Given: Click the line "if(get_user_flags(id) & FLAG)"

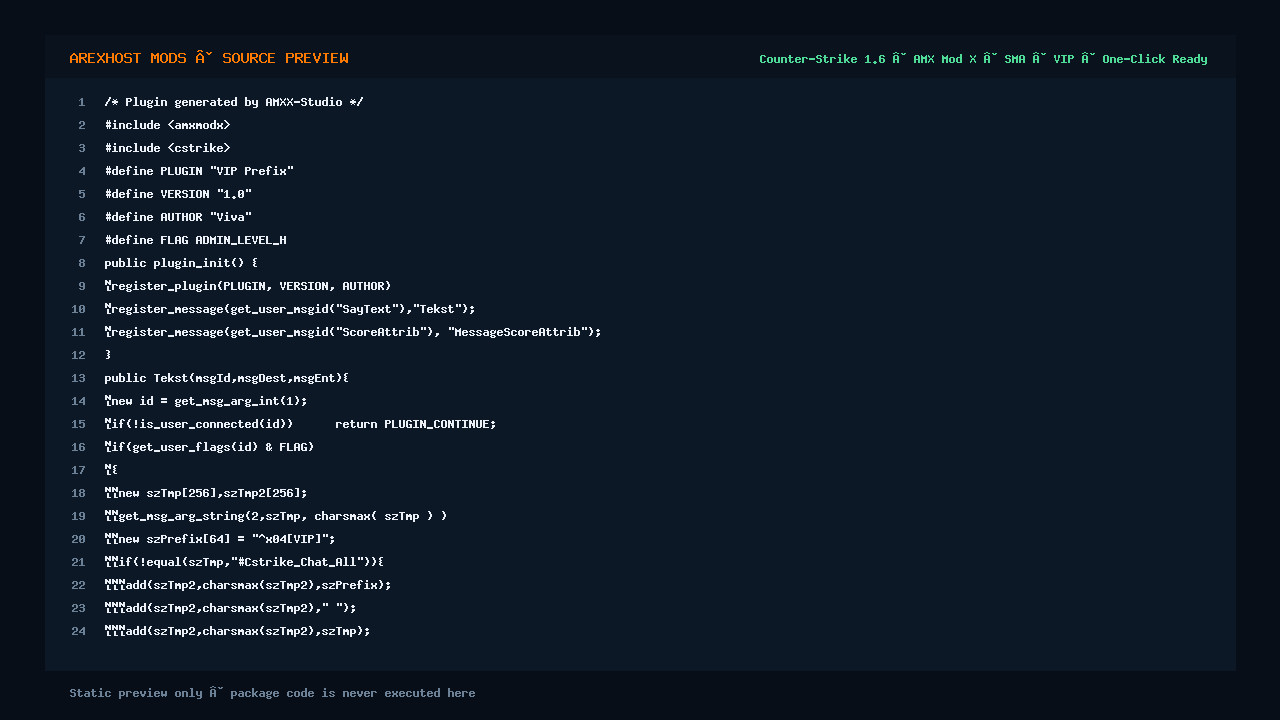Looking at the screenshot, I should 209,447.
